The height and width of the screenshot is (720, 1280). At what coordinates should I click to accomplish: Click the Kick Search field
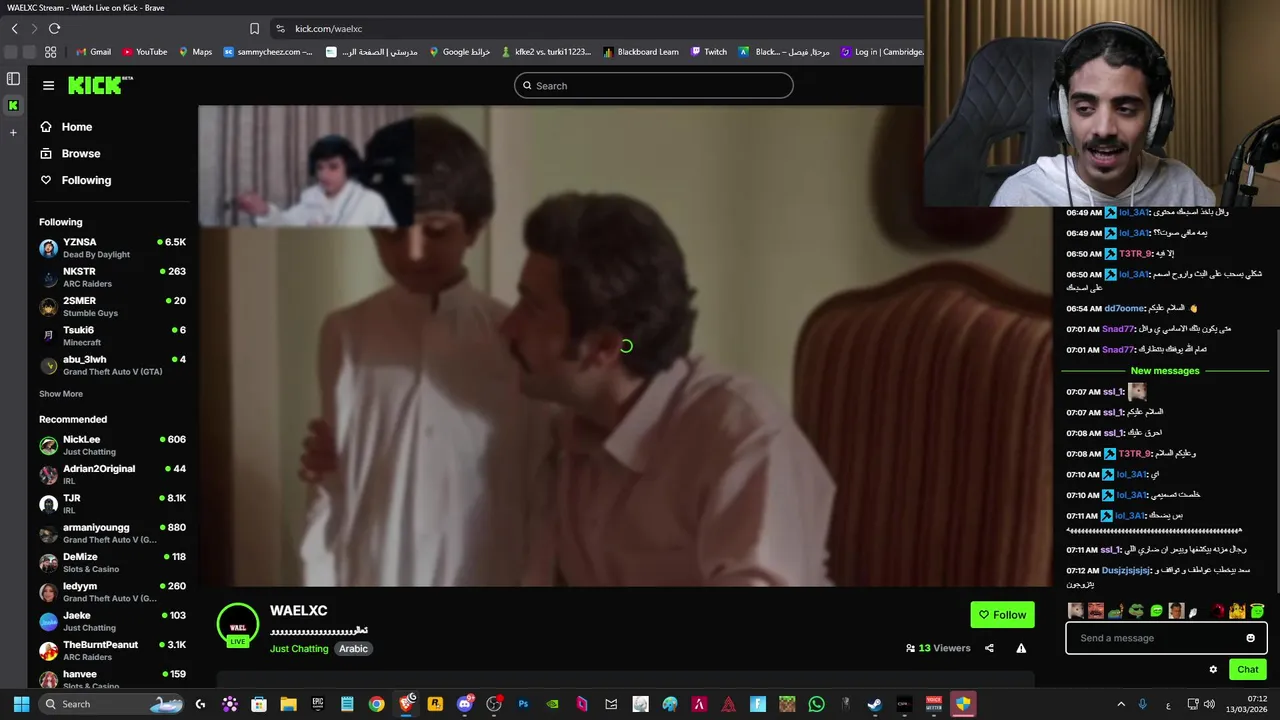[654, 86]
